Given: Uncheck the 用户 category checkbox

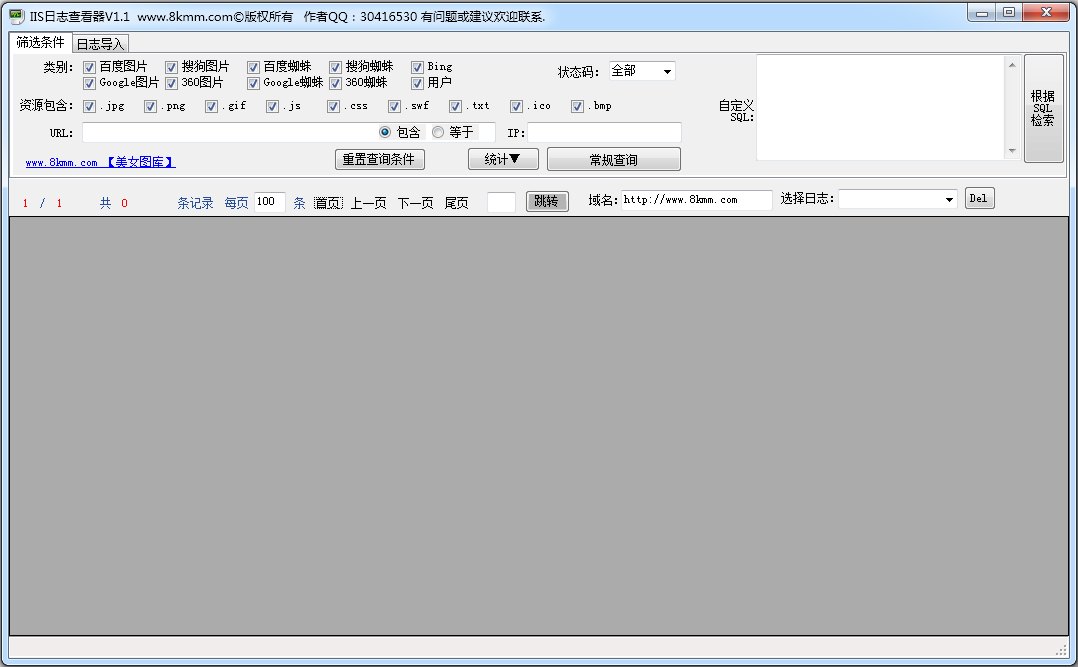Looking at the screenshot, I should tap(418, 83).
